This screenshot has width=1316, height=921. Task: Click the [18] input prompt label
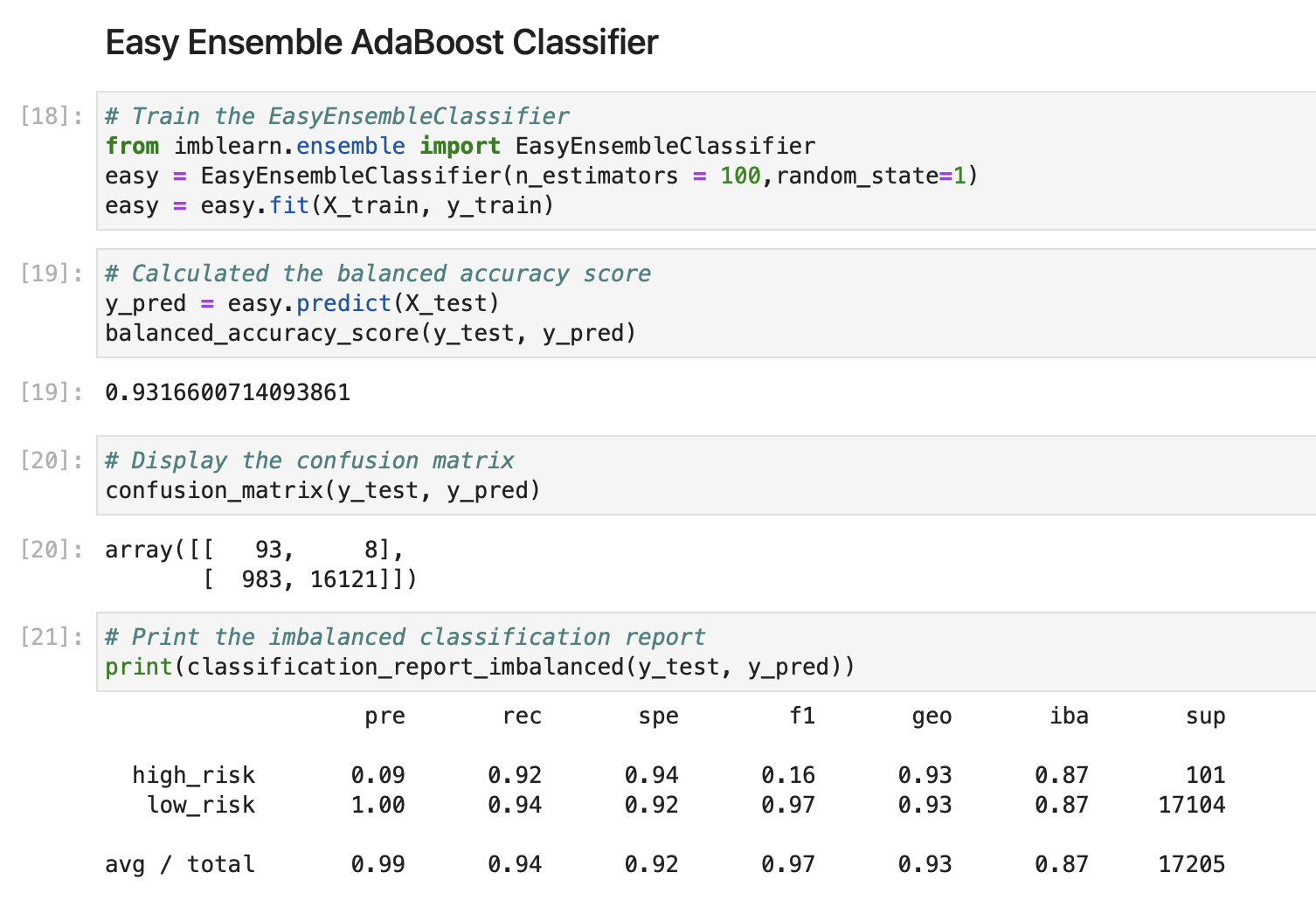(x=52, y=116)
